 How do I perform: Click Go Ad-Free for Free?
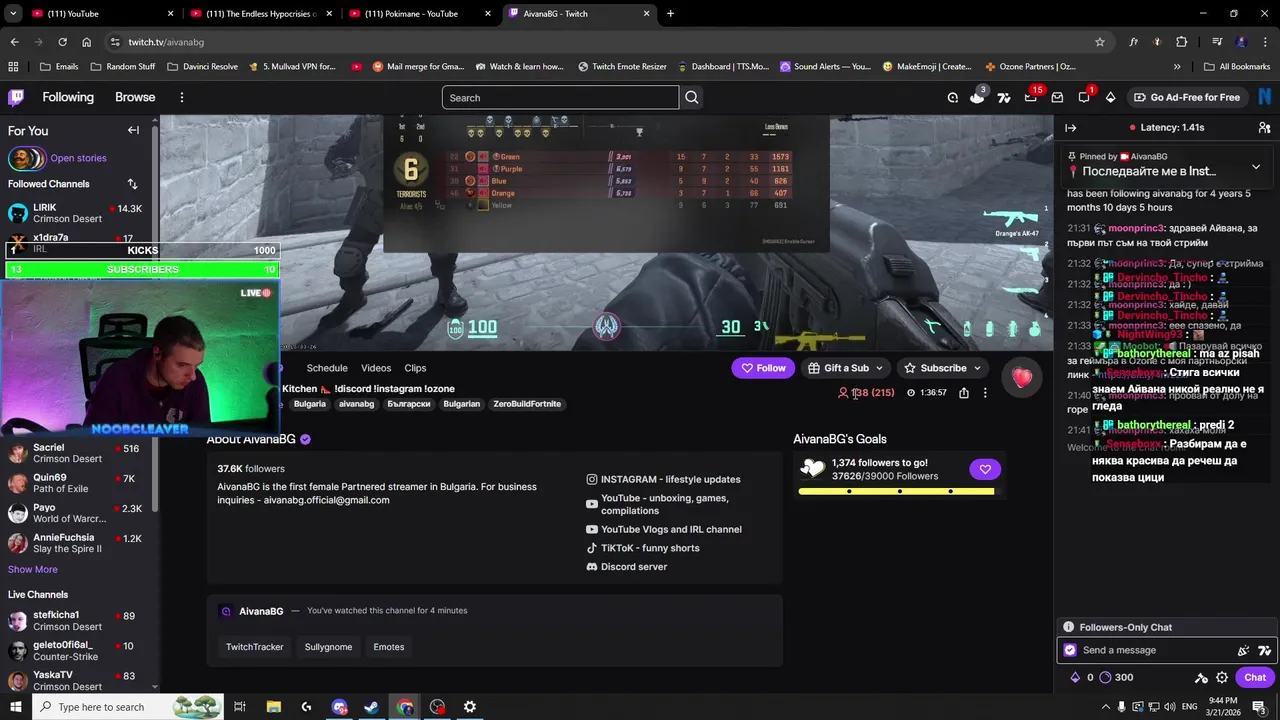[1187, 97]
